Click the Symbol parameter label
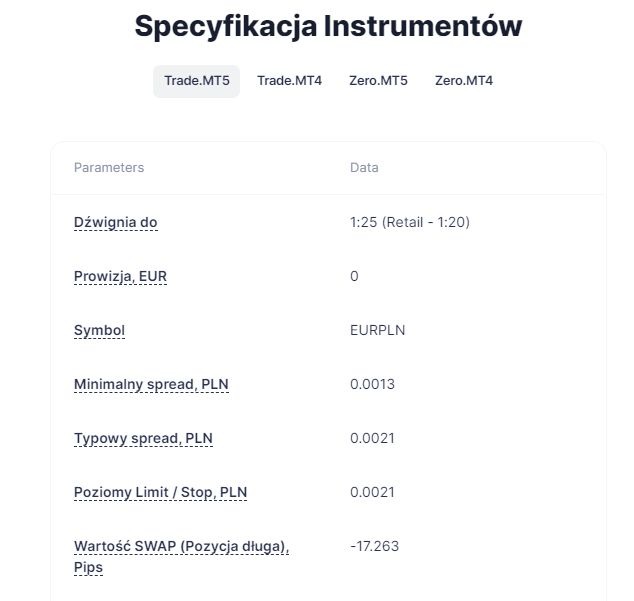The image size is (634, 601). point(99,330)
